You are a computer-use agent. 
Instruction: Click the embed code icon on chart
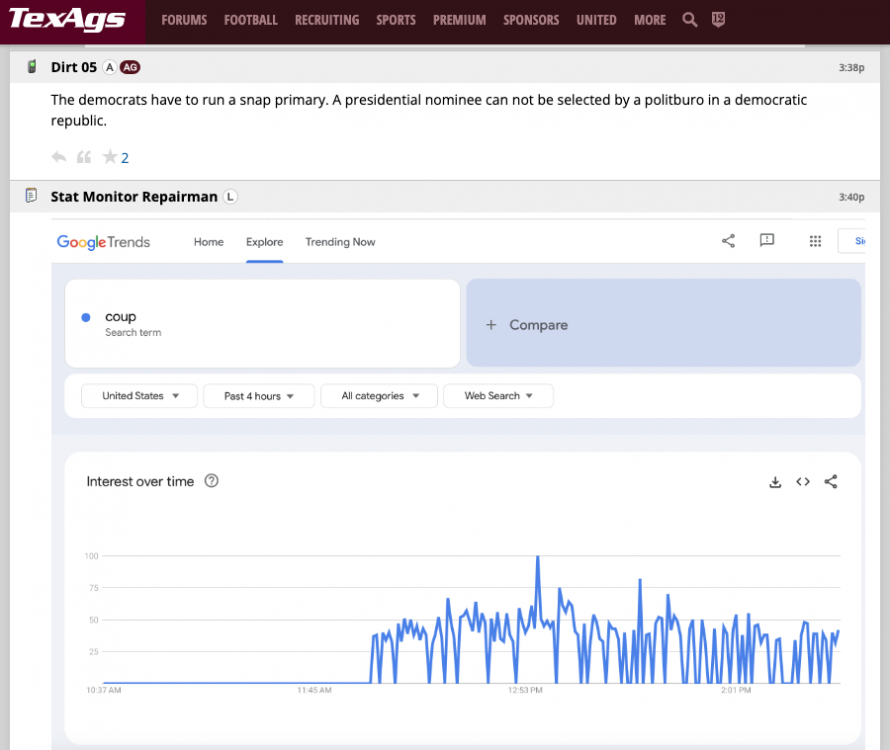802,482
